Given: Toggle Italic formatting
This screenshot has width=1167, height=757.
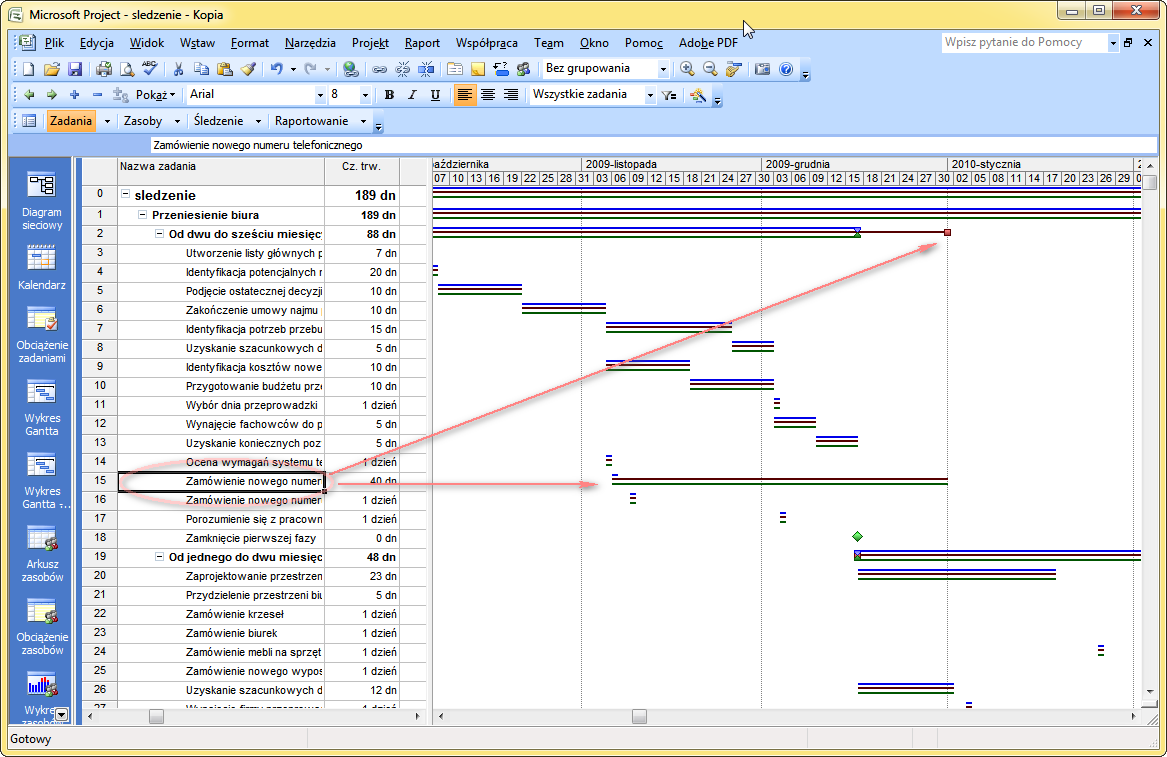Looking at the screenshot, I should (x=412, y=95).
